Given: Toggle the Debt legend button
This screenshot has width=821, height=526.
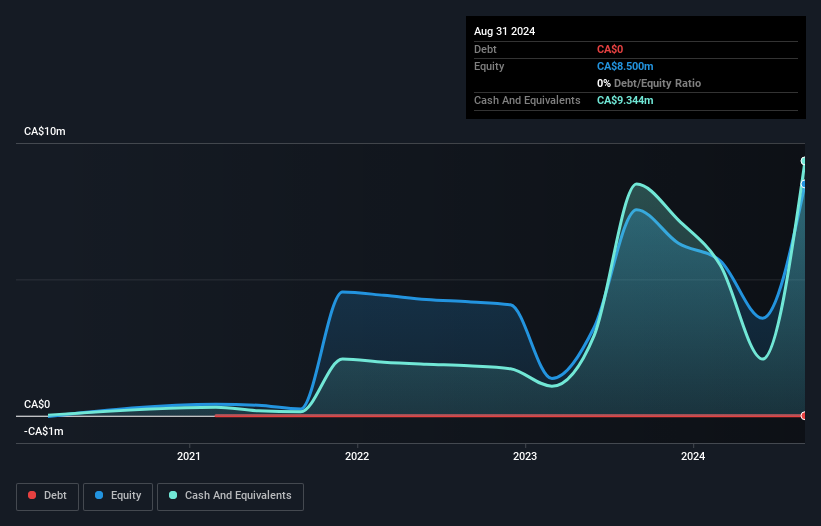Looking at the screenshot, I should pyautogui.click(x=47, y=496).
